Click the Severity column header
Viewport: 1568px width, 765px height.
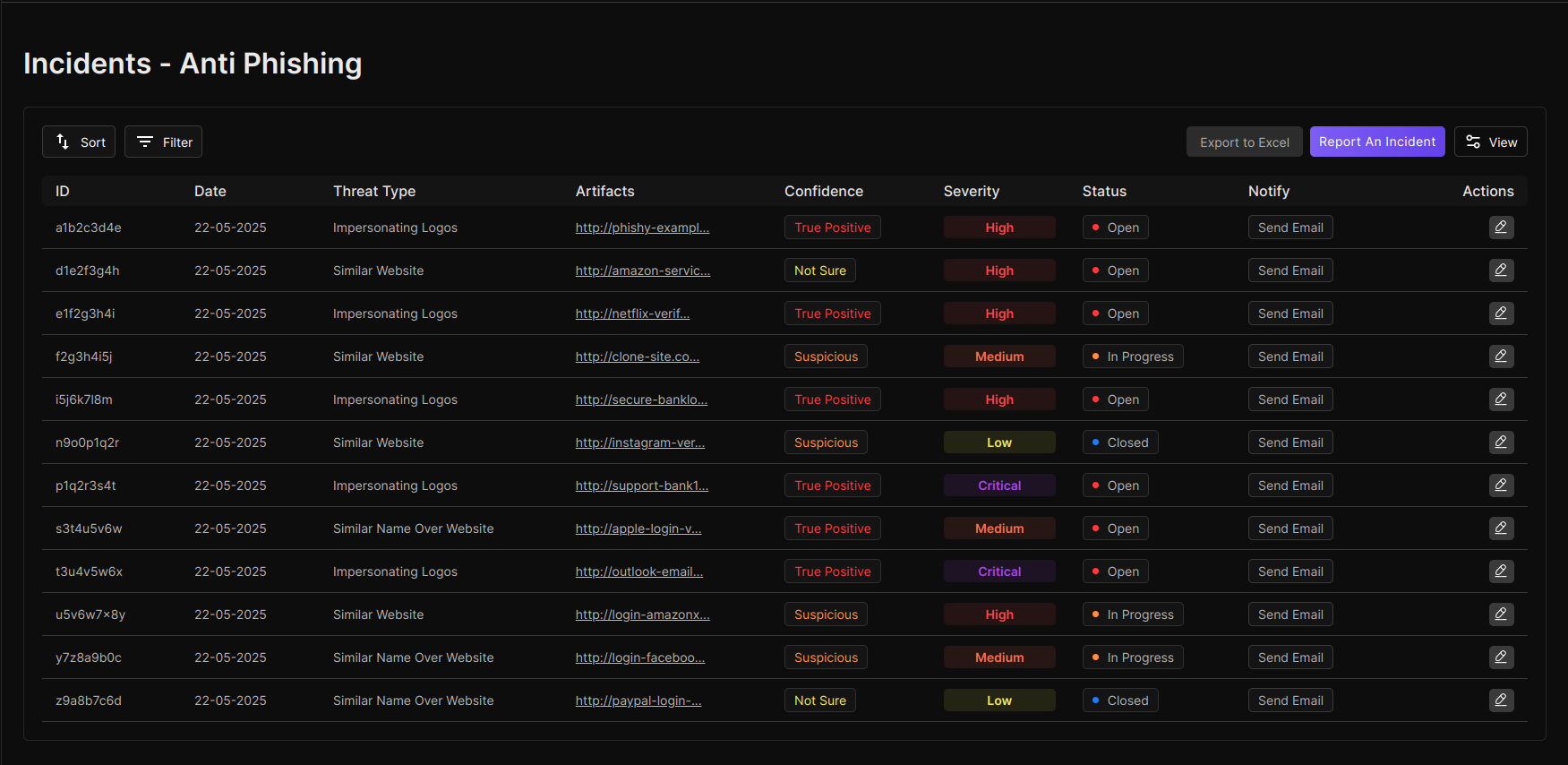coord(971,191)
